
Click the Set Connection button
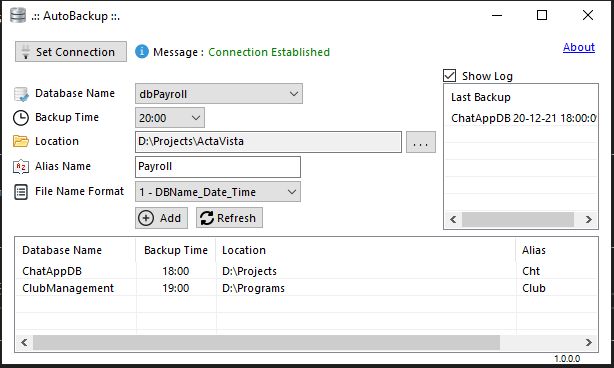[71, 52]
